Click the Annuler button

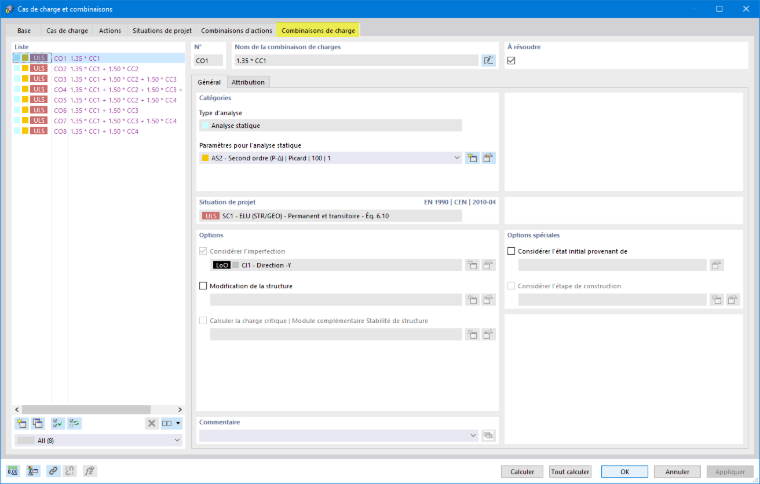tap(677, 471)
